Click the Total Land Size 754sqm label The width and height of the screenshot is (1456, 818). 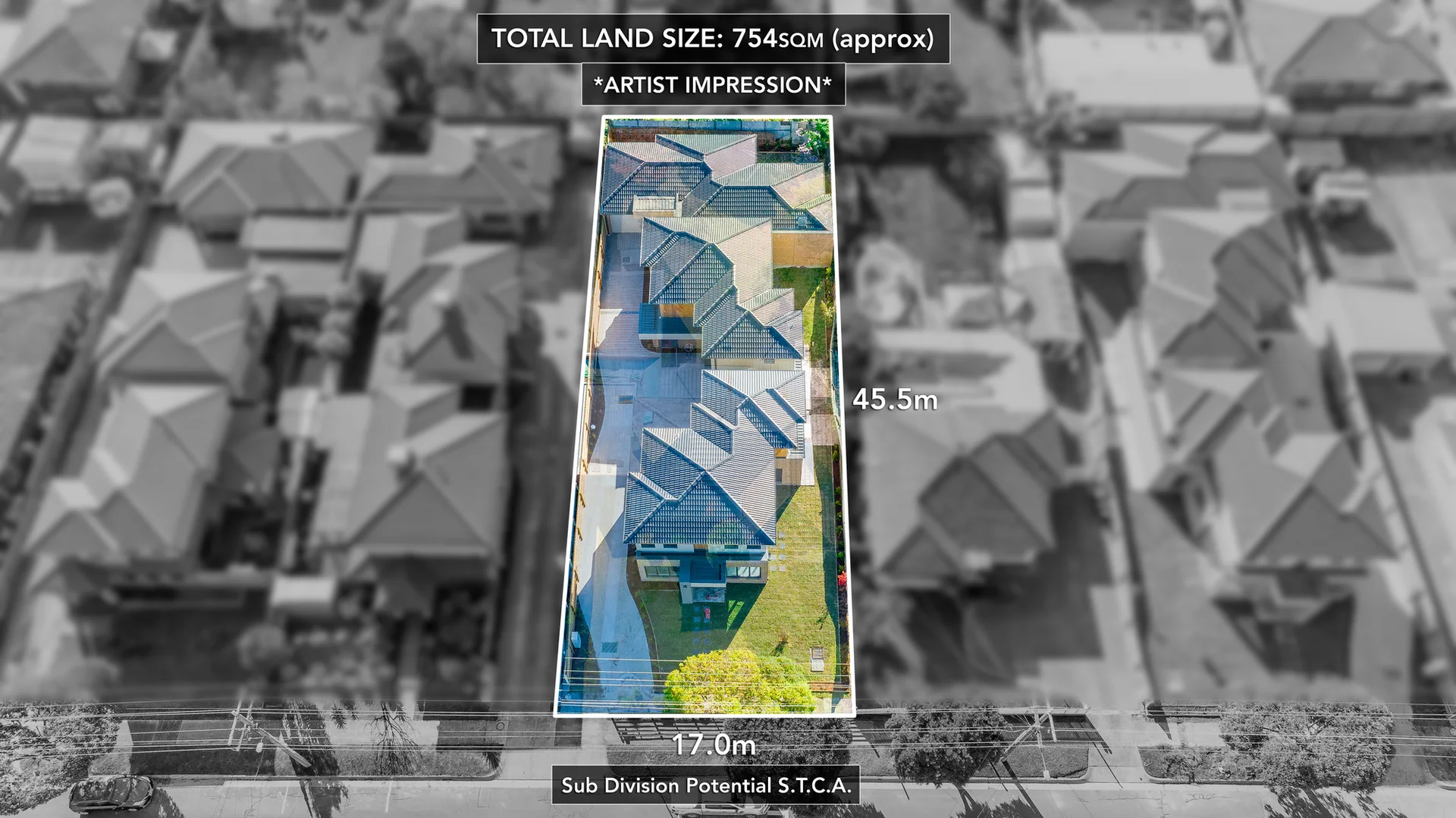click(713, 39)
